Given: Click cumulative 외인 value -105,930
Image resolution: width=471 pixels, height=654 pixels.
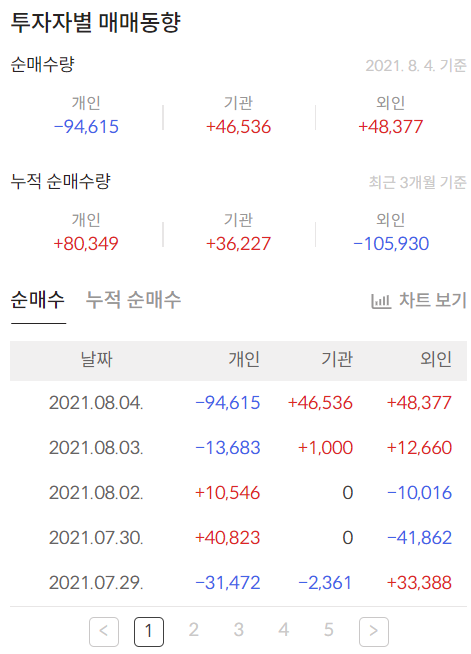Looking at the screenshot, I should pos(391,244).
